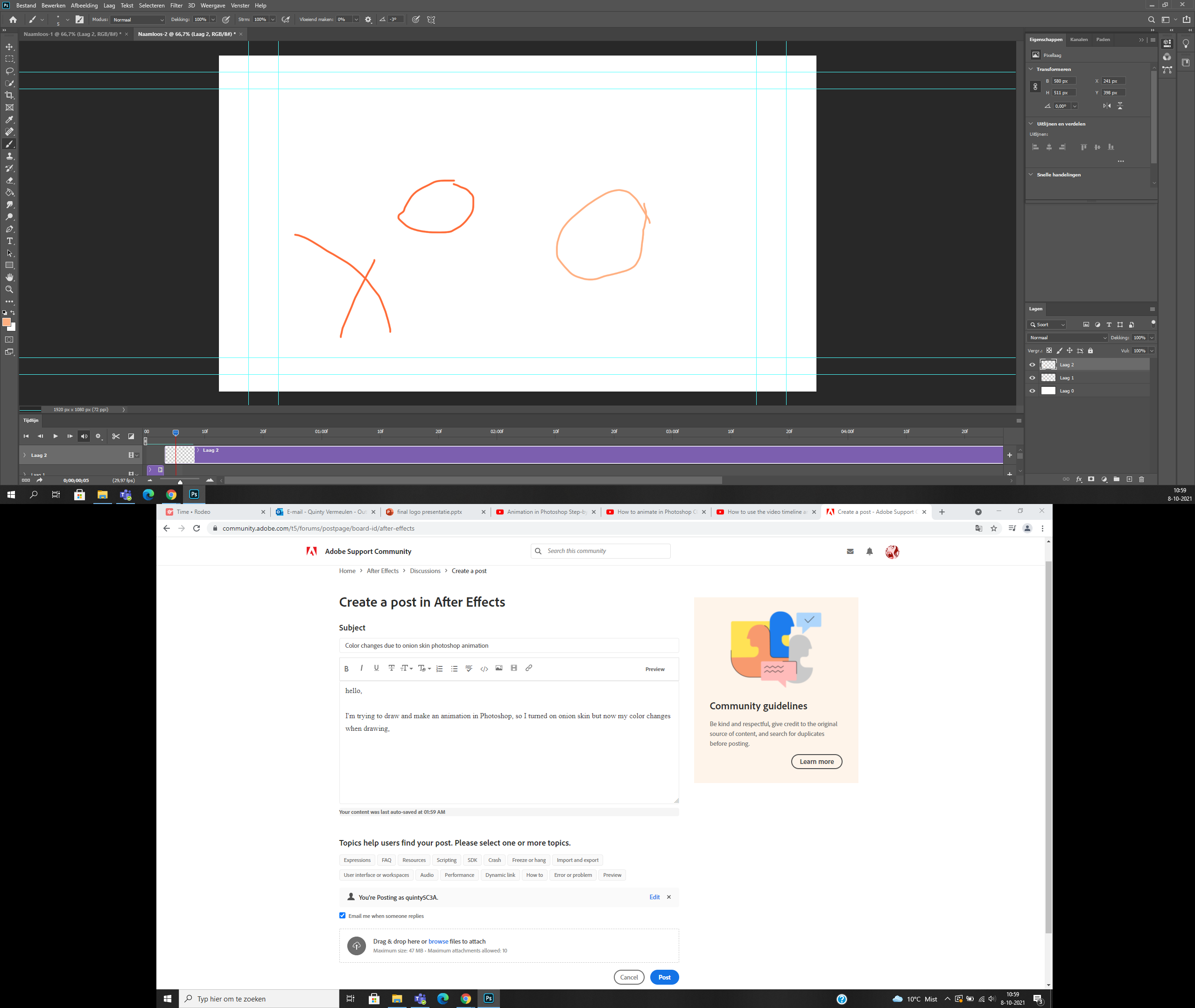Select the Brush tool

coord(9,144)
